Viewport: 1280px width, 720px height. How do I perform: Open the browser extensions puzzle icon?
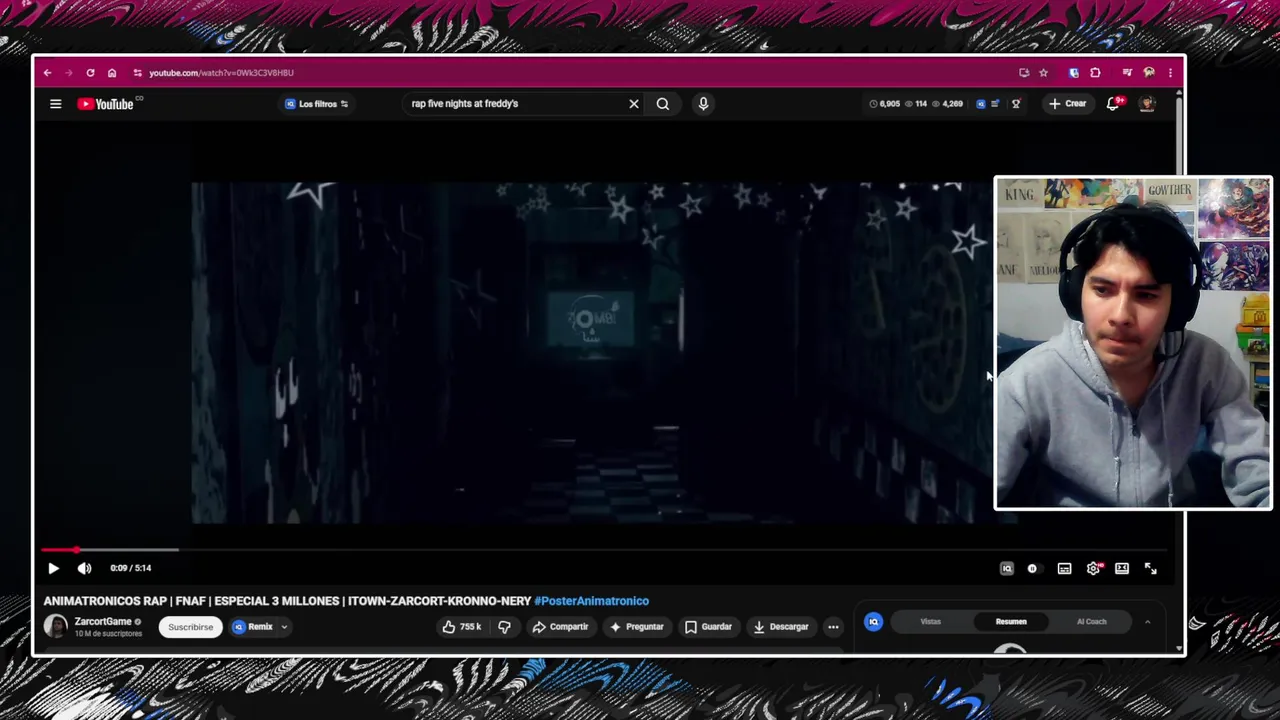[1095, 73]
